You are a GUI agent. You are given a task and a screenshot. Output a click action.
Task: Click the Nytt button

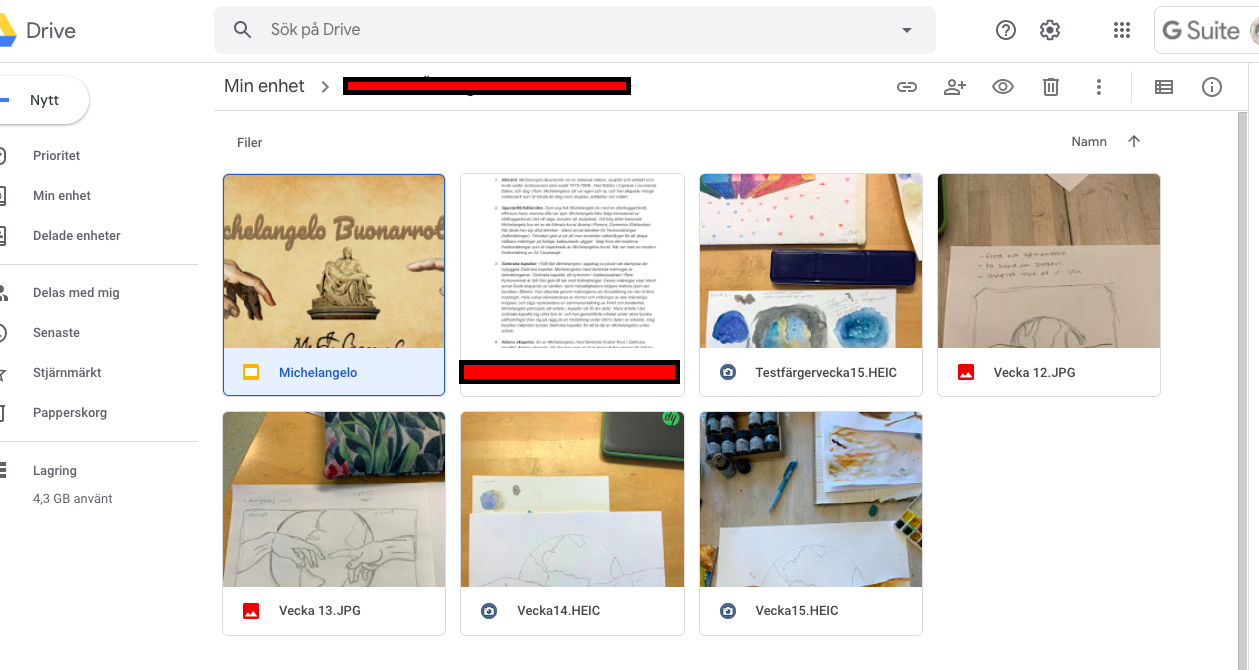click(x=44, y=100)
